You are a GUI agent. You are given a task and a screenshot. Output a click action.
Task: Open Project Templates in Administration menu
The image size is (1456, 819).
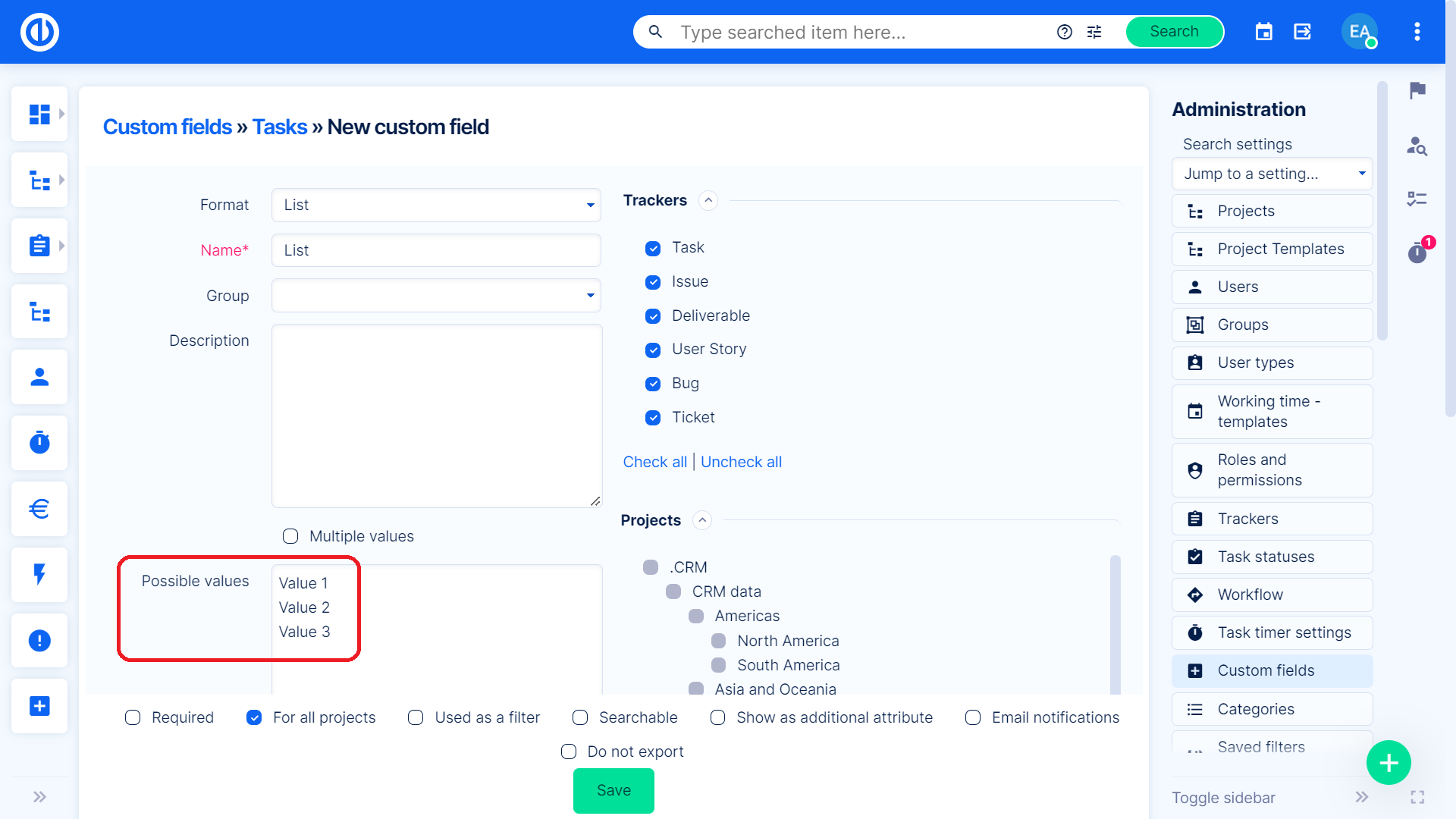(1272, 249)
